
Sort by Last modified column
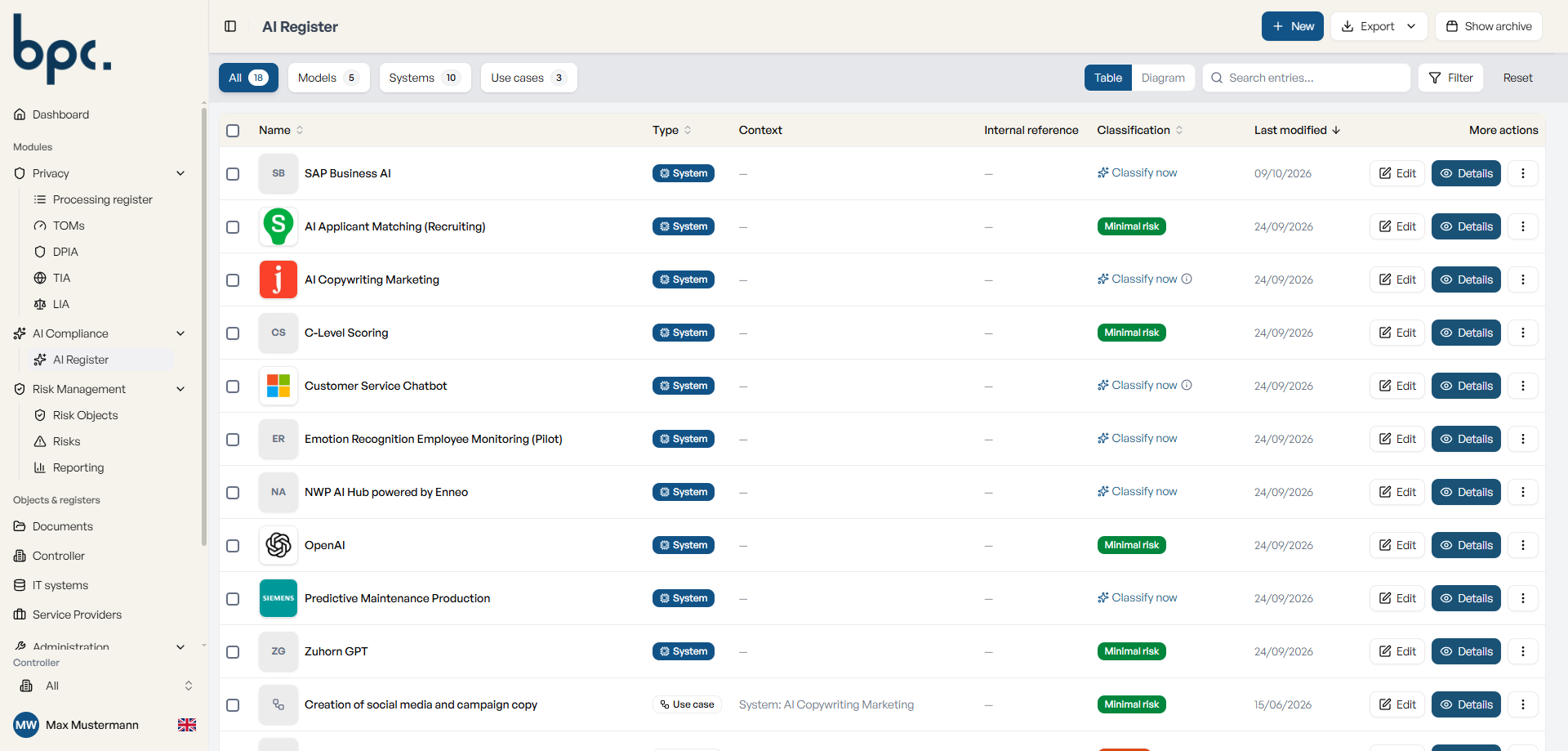click(x=1297, y=130)
